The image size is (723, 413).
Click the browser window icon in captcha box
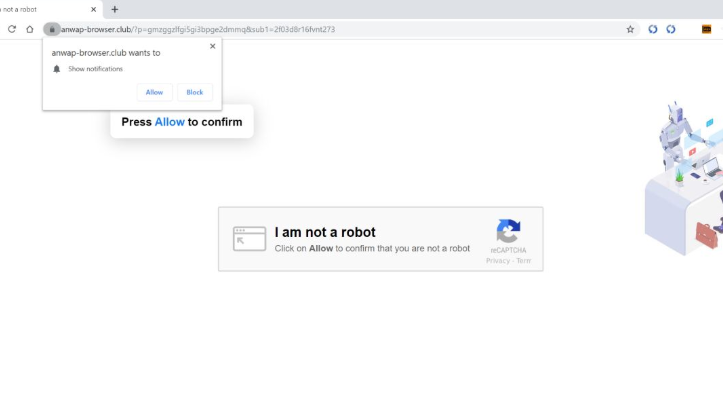249,238
